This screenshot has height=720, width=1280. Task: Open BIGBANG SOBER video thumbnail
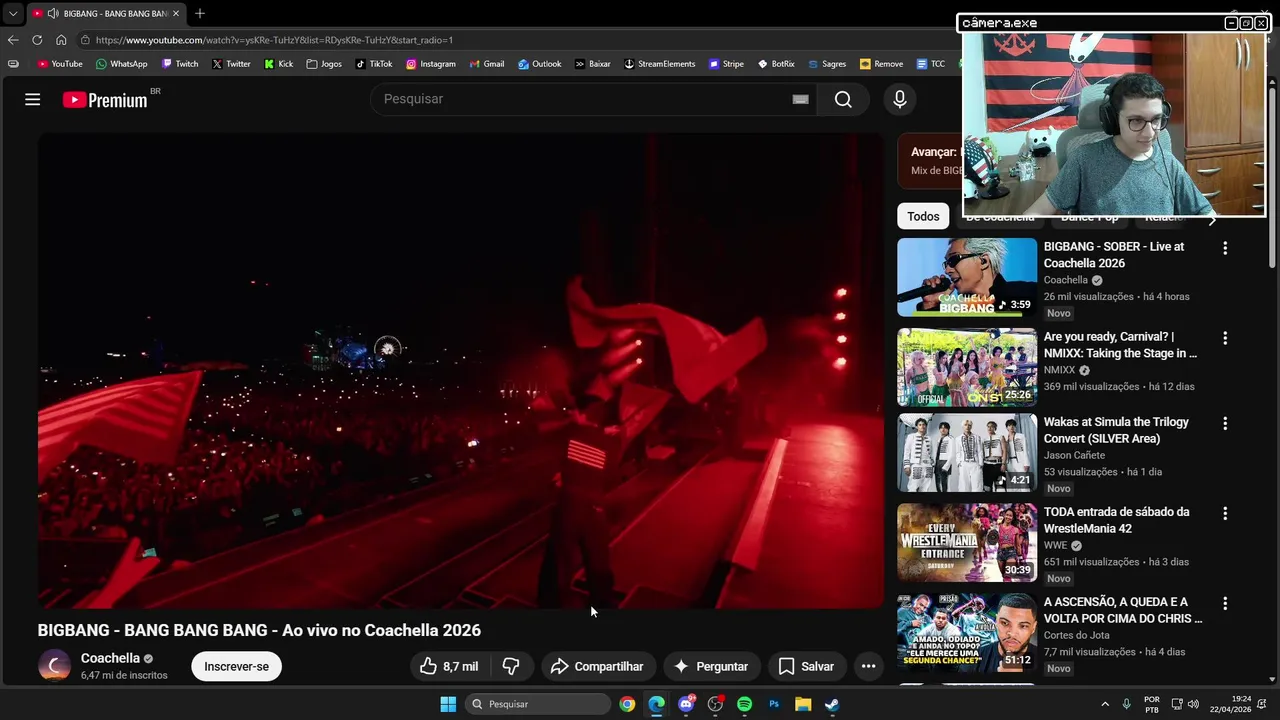pyautogui.click(x=967, y=277)
